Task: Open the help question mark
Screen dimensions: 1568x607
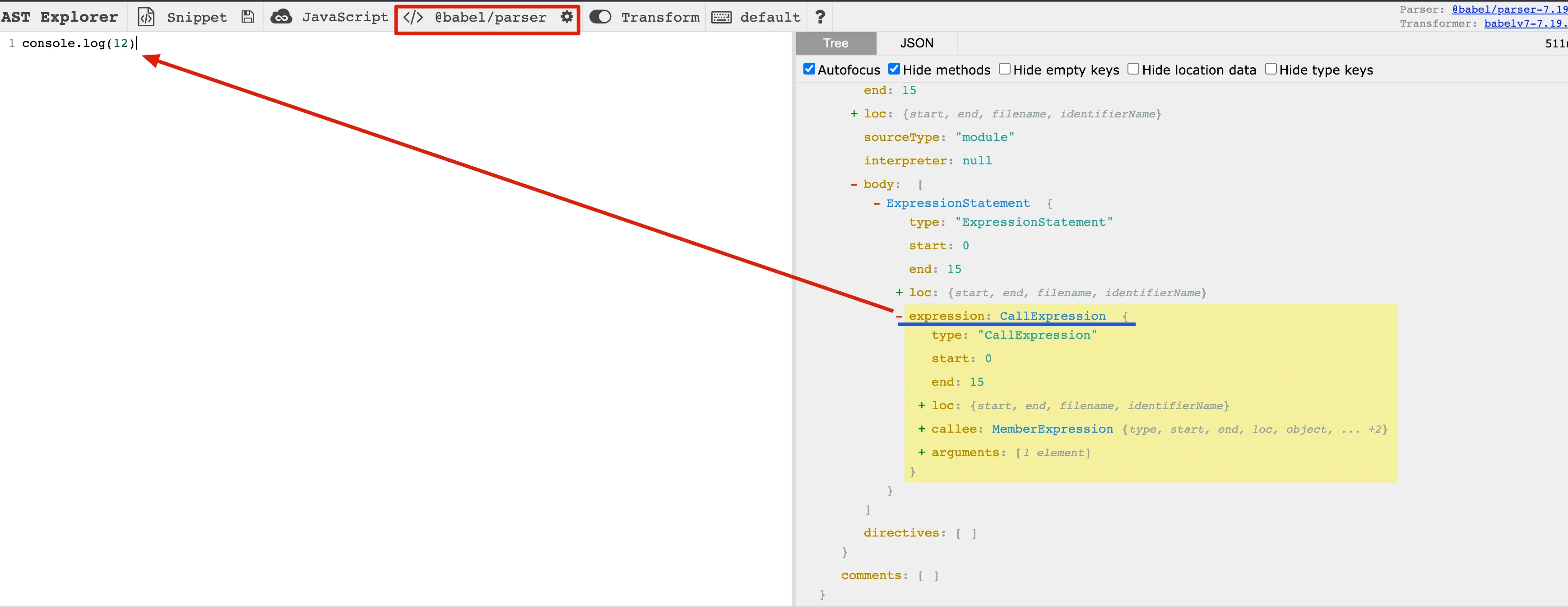Action: coord(820,17)
